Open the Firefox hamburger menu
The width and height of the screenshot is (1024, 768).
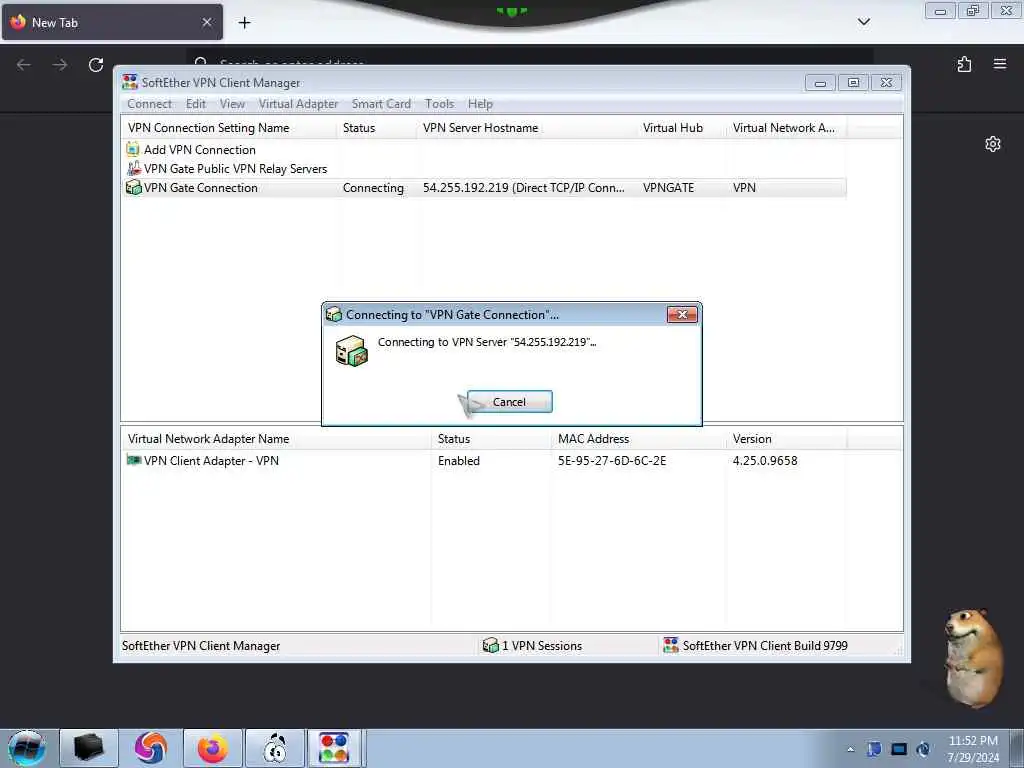click(1000, 64)
